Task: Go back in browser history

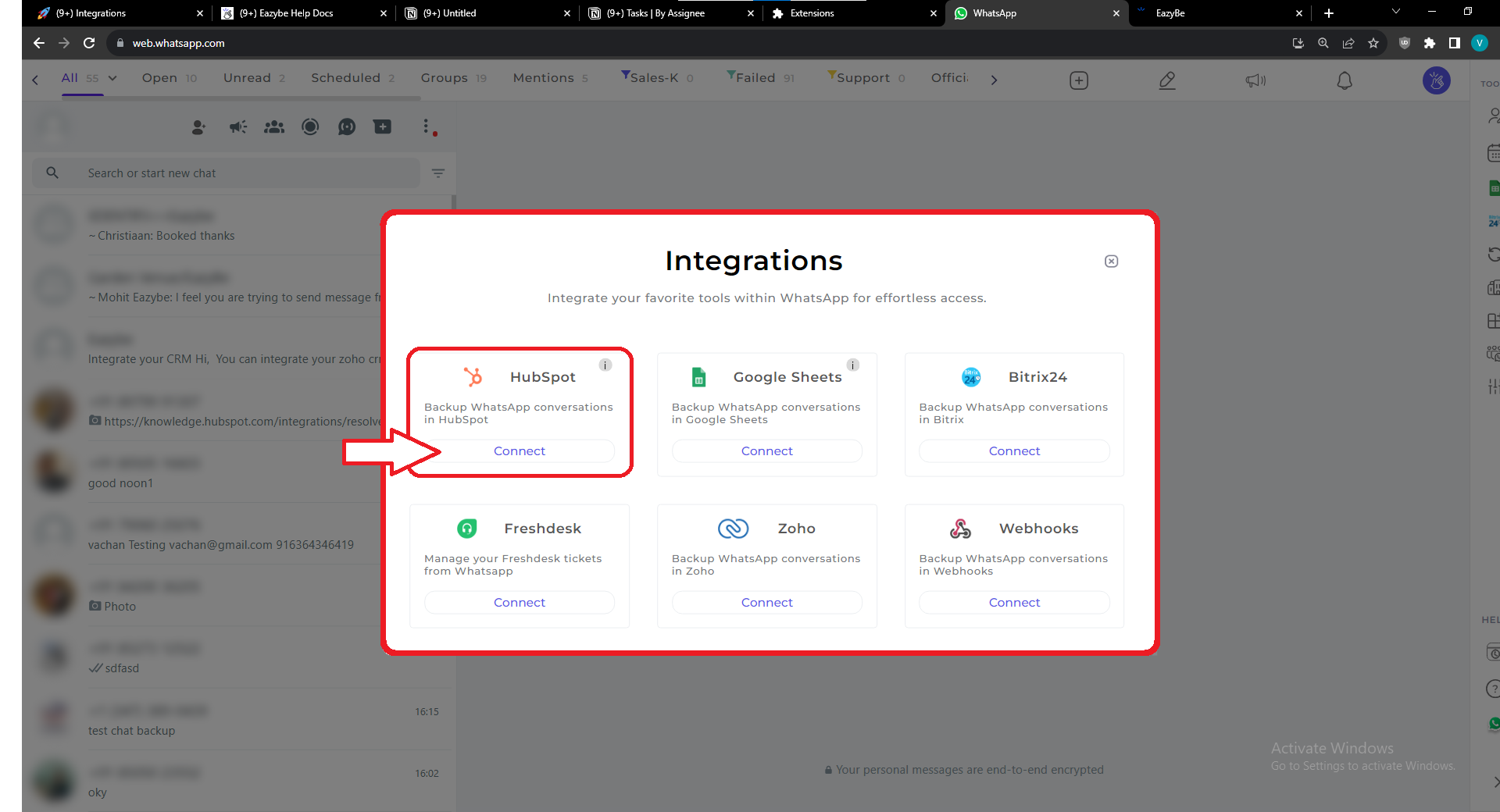Action: click(x=38, y=43)
